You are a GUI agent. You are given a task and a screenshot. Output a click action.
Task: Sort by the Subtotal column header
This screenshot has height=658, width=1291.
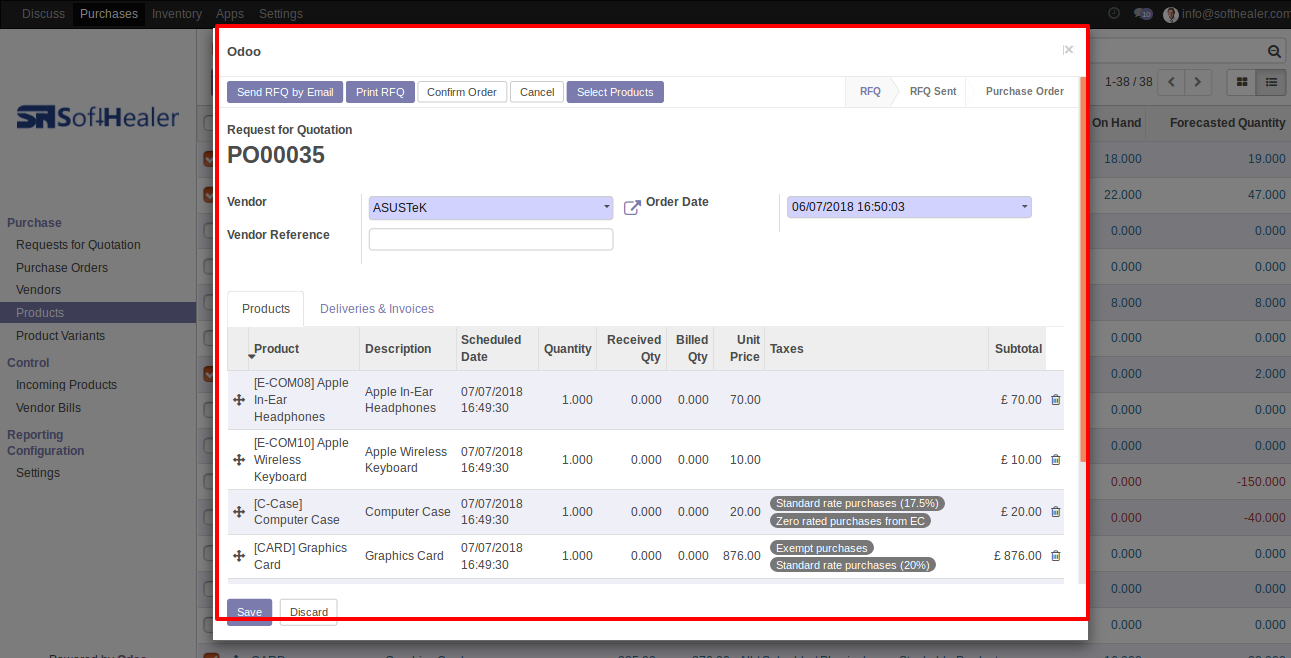coord(1018,349)
